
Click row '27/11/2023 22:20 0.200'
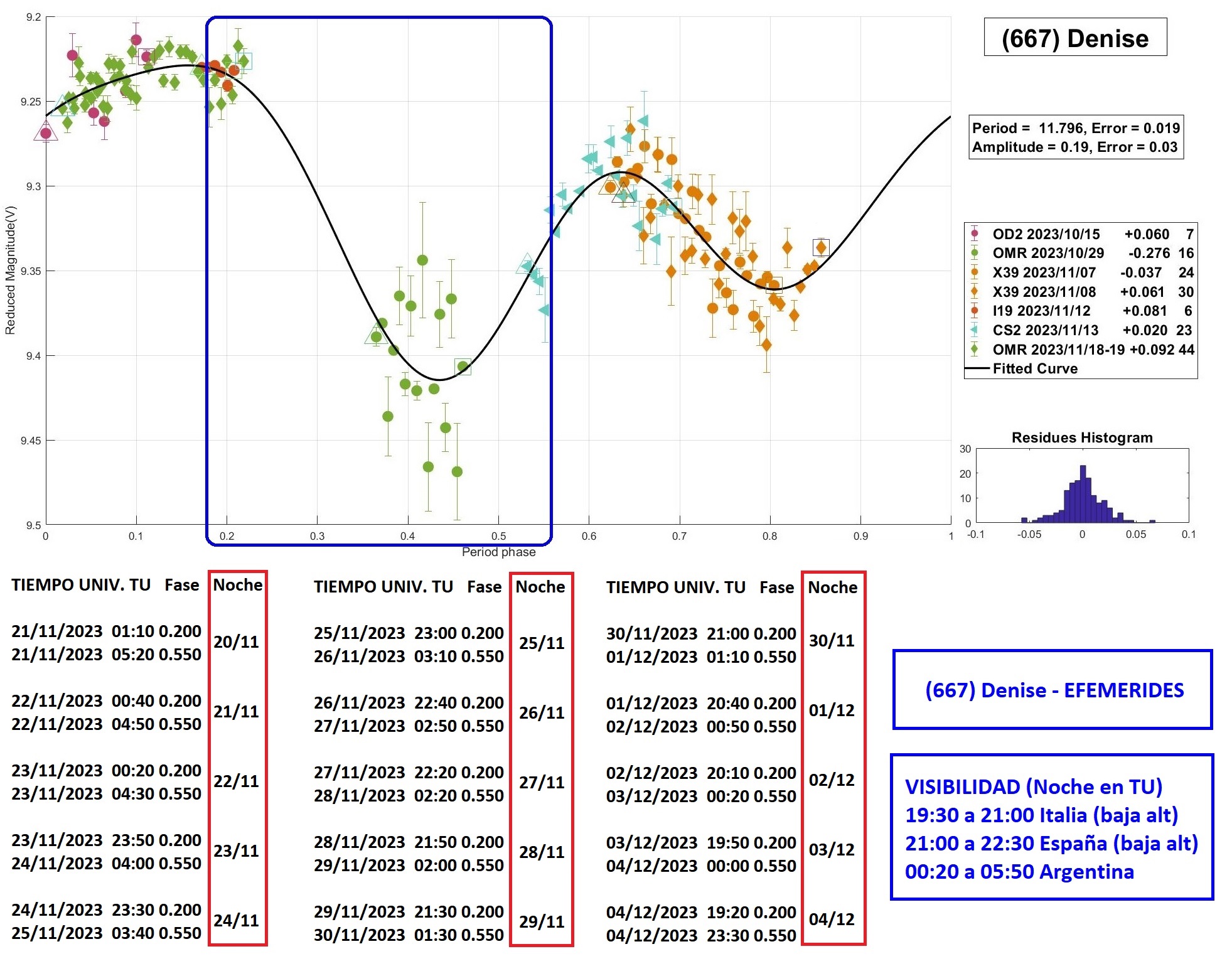(x=409, y=772)
